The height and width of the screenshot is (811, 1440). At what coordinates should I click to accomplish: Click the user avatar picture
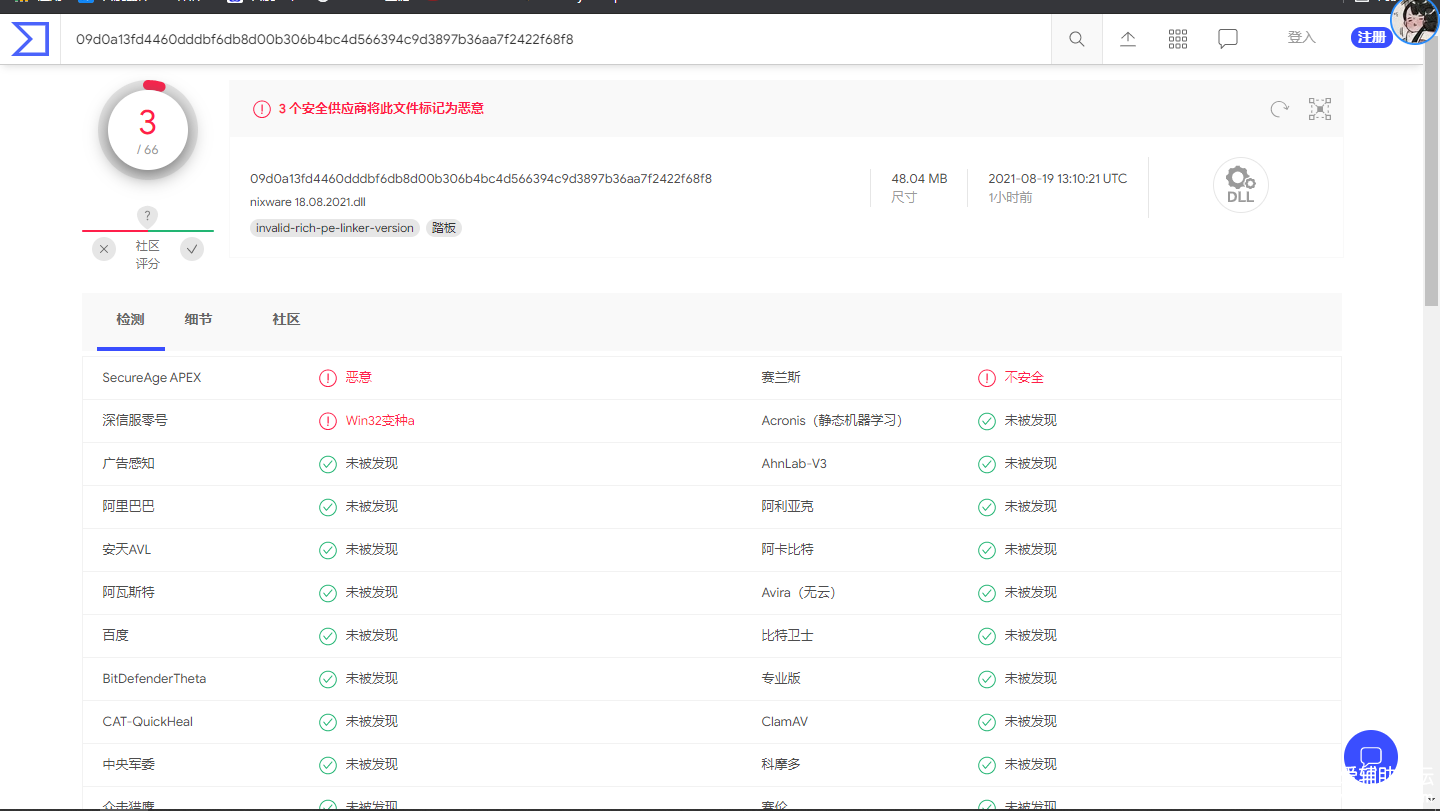[x=1414, y=22]
